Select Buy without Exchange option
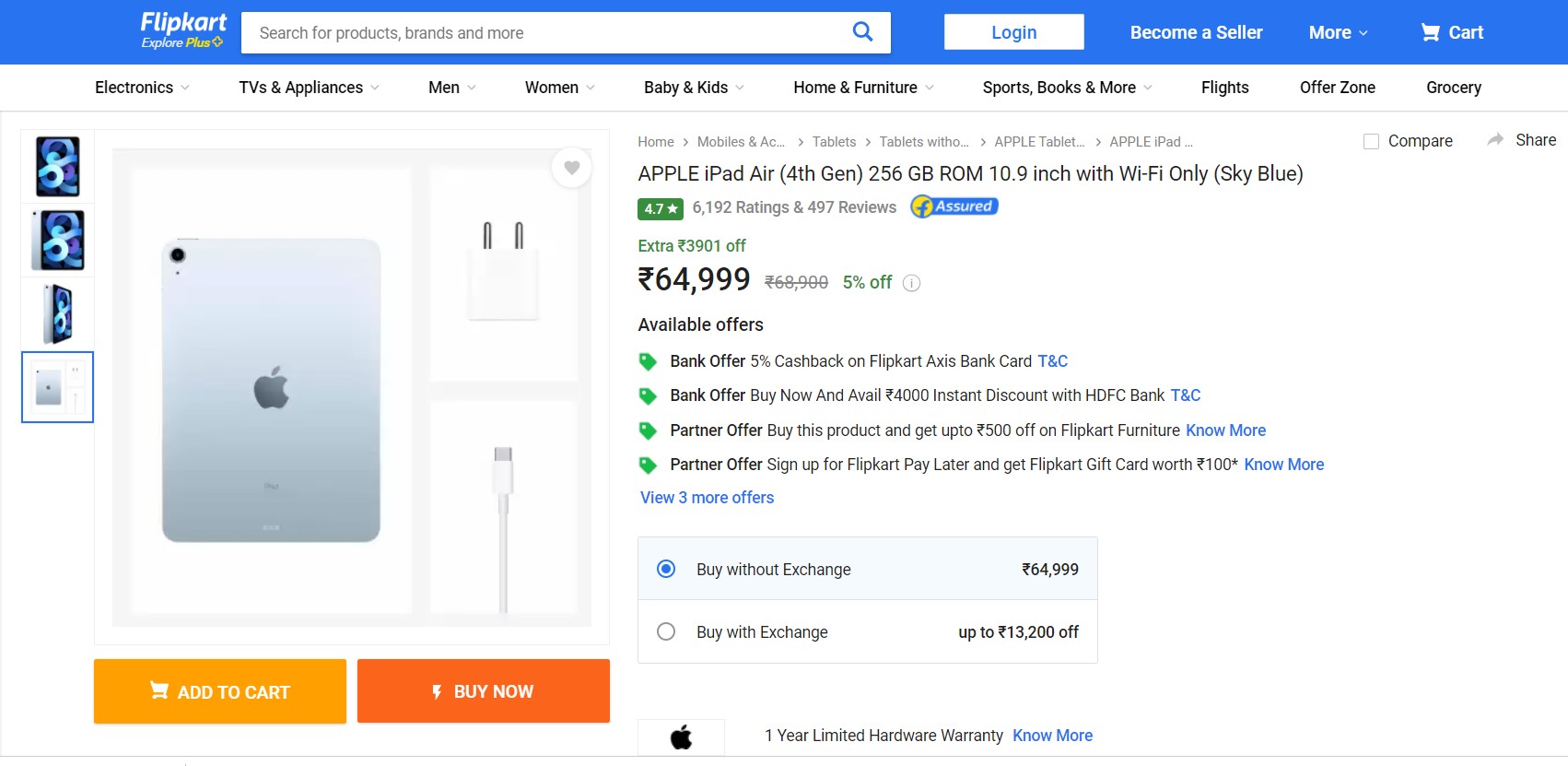The height and width of the screenshot is (766, 1568). (666, 569)
